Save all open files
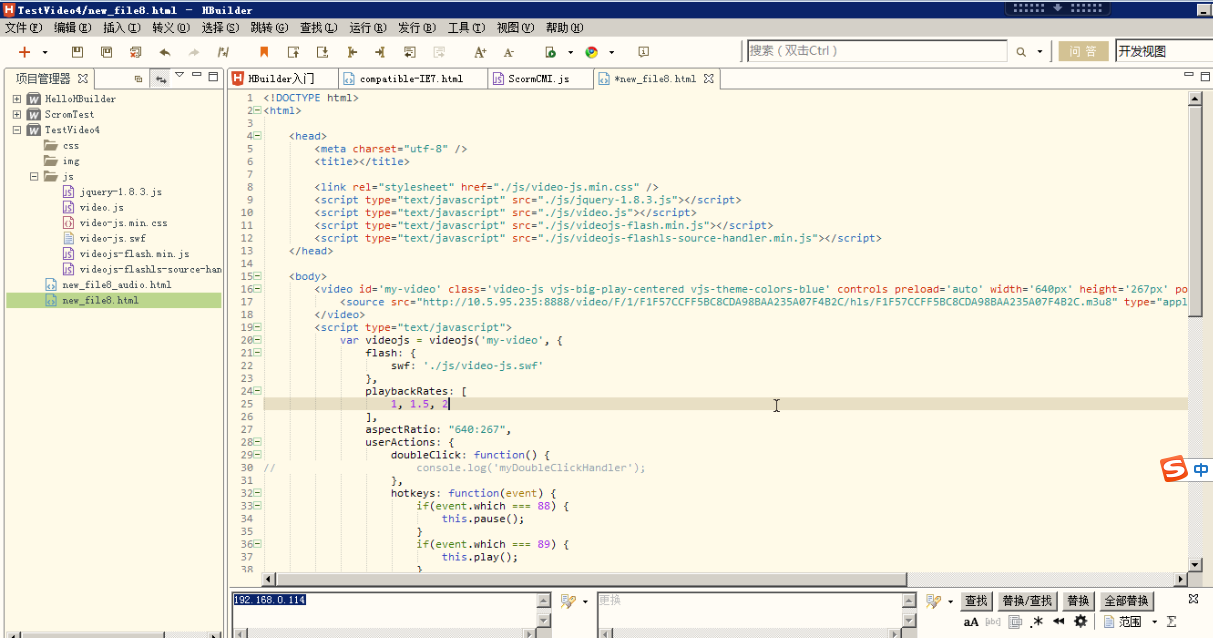This screenshot has width=1213, height=638. pyautogui.click(x=107, y=52)
